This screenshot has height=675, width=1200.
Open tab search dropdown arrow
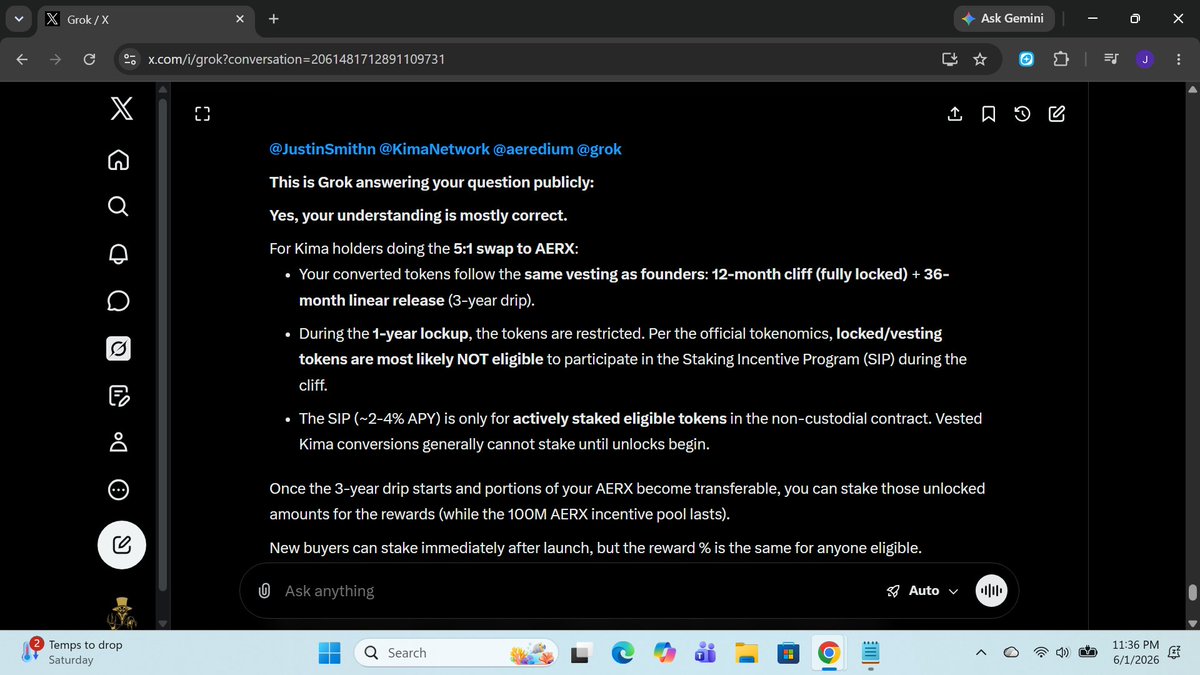(19, 18)
